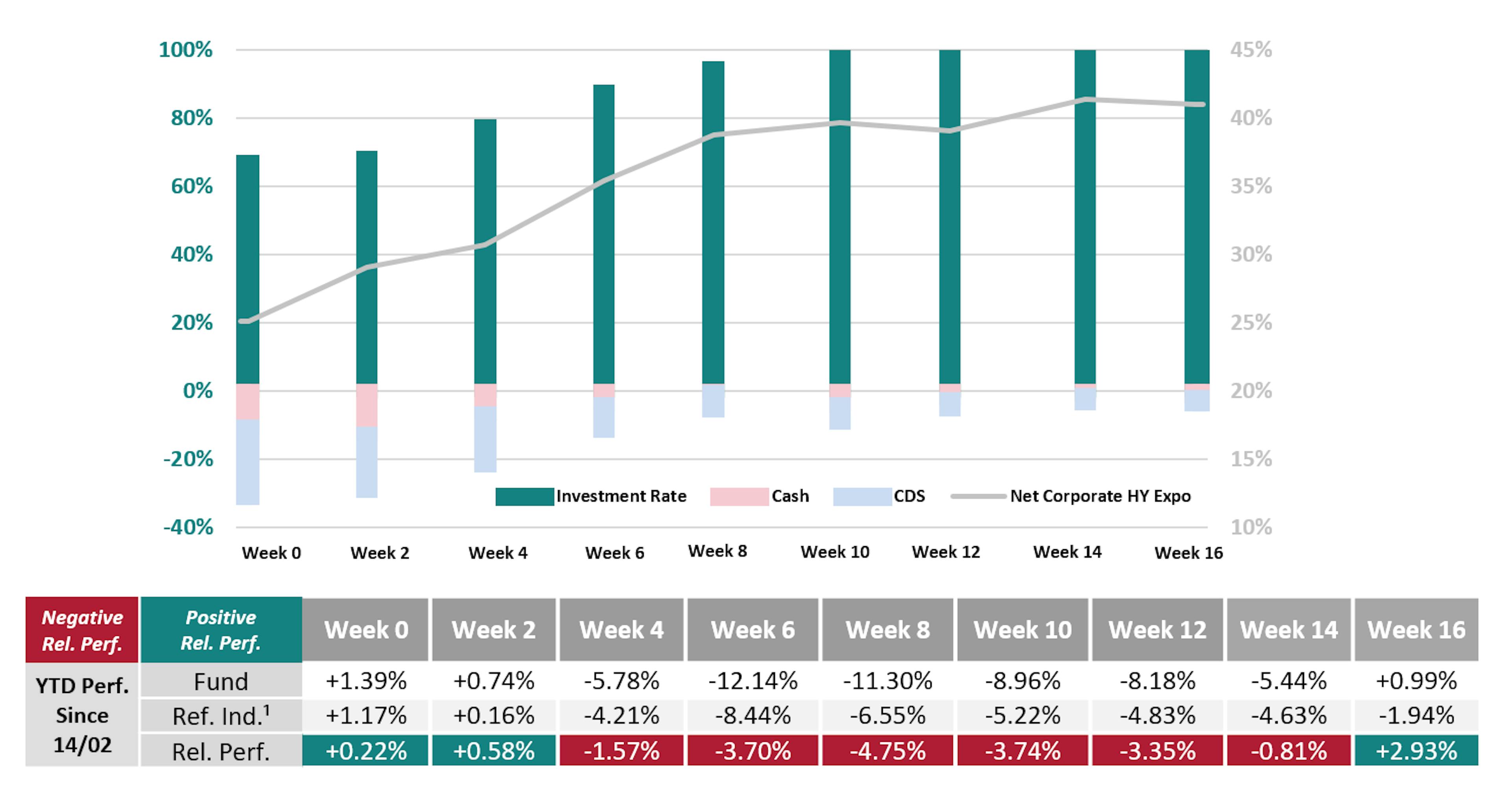Click the Ref. Ind. row label cell

click(220, 716)
